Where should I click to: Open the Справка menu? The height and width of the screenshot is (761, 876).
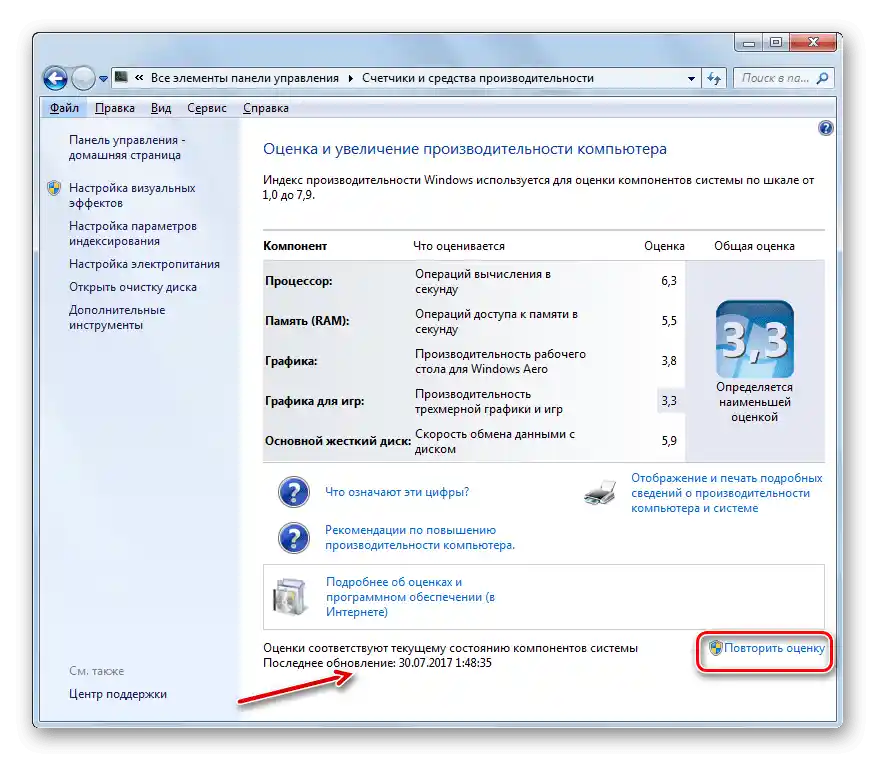[265, 108]
